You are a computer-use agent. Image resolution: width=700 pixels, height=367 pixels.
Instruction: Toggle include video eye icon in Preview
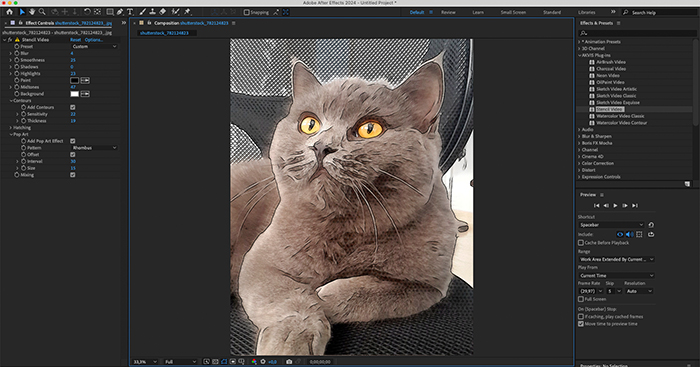pyautogui.click(x=620, y=234)
